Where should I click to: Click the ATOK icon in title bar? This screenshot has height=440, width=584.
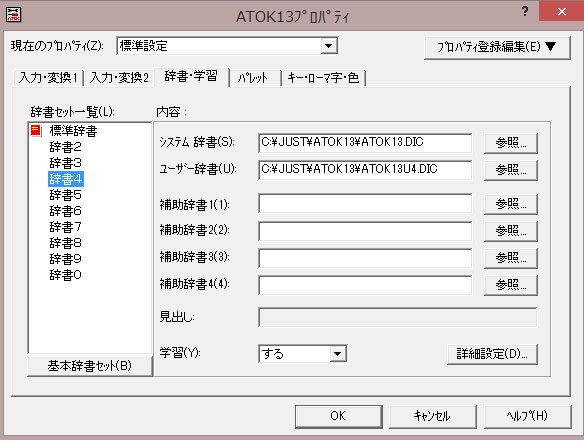[x=14, y=15]
